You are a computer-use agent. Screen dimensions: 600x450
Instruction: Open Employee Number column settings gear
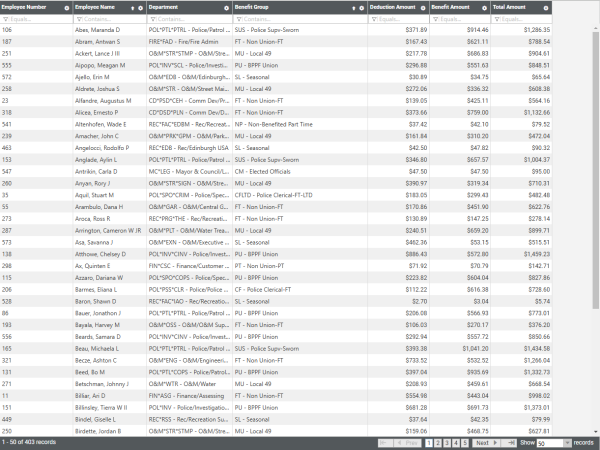[67, 8]
